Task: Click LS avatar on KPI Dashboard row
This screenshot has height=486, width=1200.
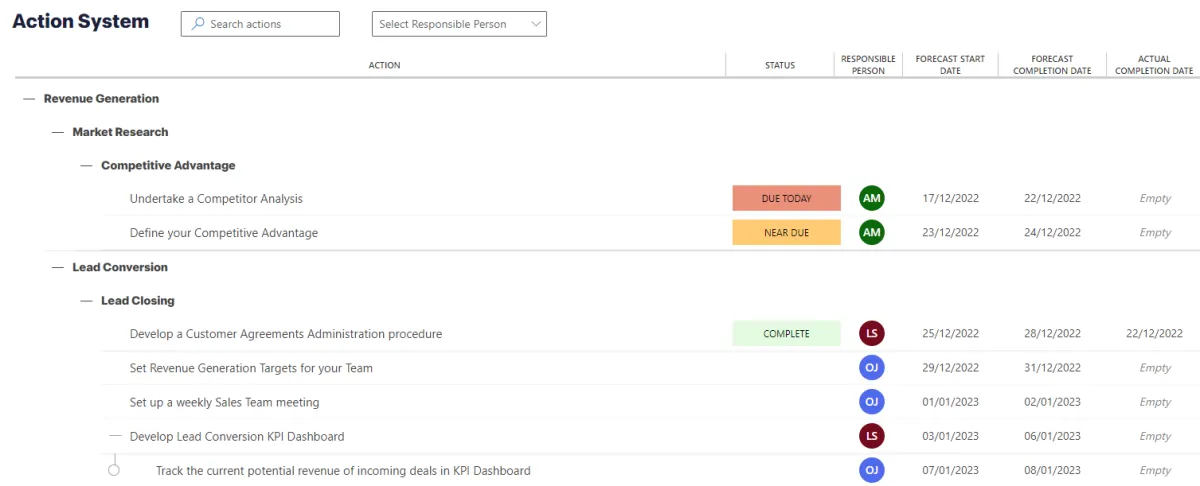Action: [x=872, y=435]
